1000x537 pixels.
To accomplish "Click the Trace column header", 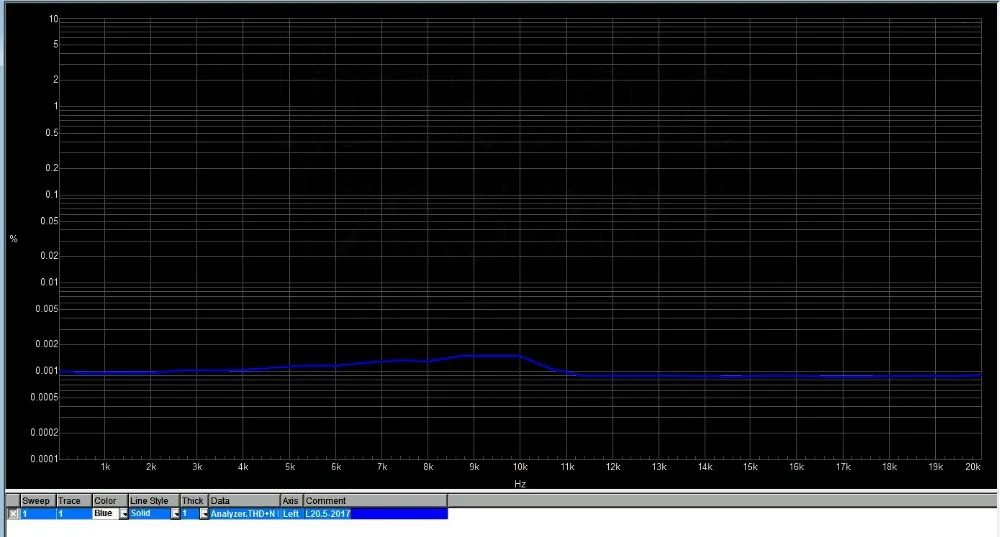I will [x=74, y=501].
